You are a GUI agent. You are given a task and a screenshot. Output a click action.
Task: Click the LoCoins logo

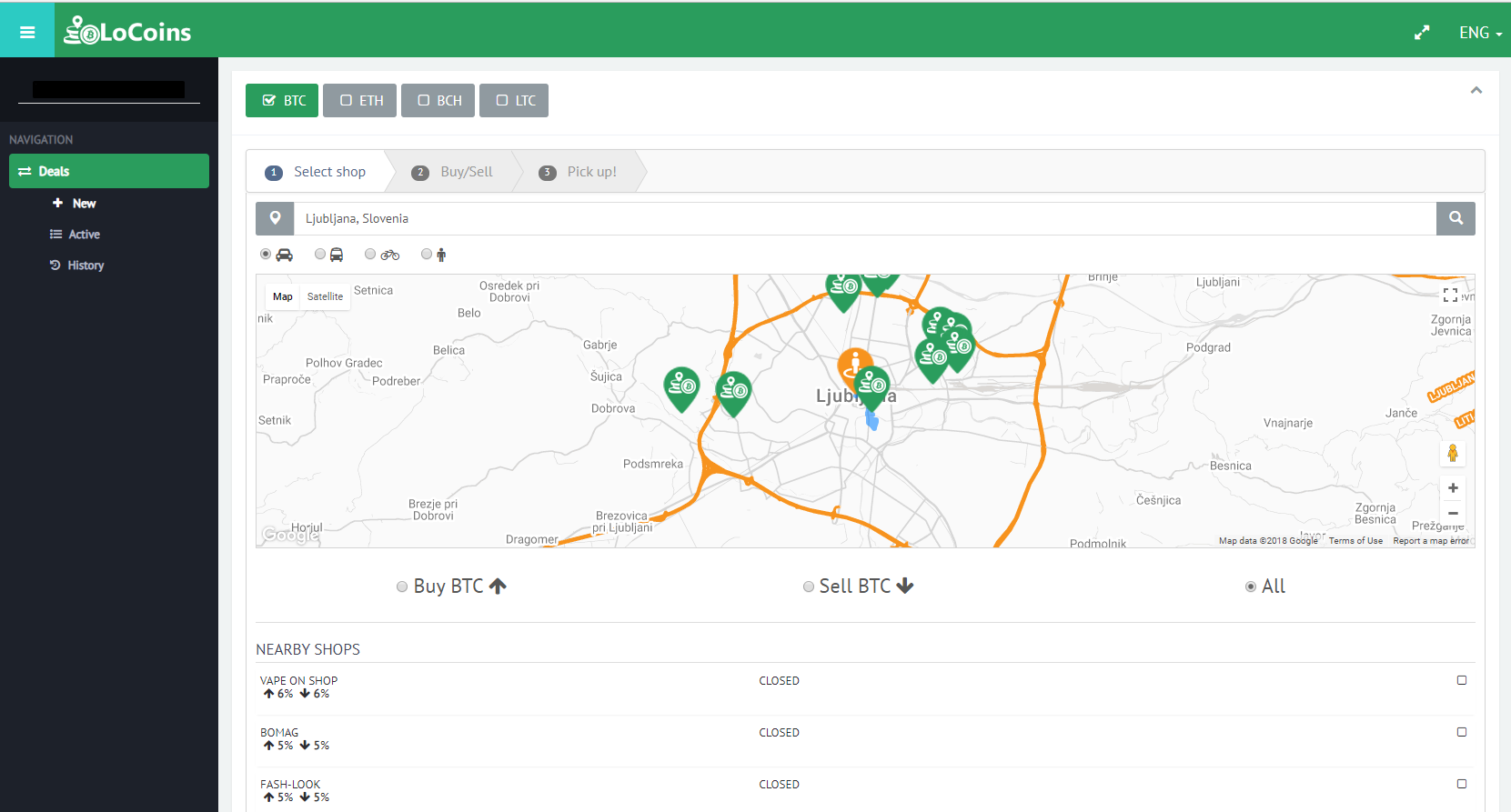pyautogui.click(x=127, y=32)
